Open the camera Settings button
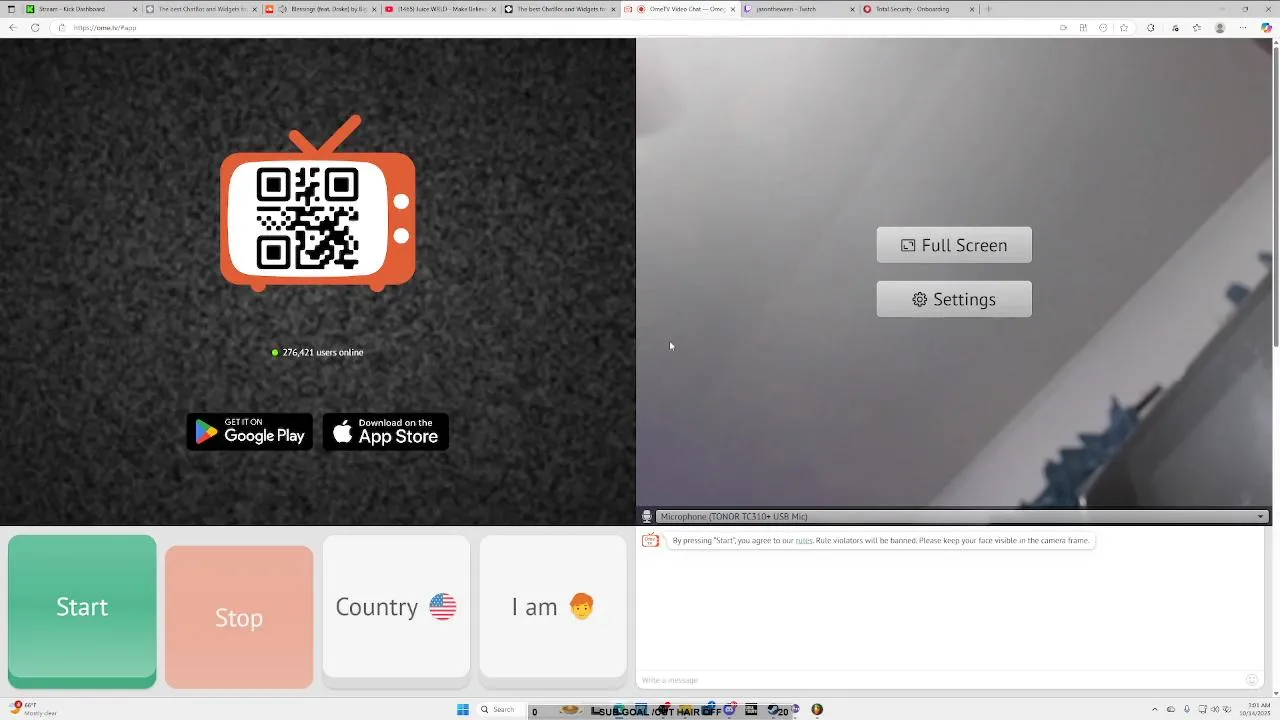Viewport: 1280px width, 720px height. pos(954,299)
